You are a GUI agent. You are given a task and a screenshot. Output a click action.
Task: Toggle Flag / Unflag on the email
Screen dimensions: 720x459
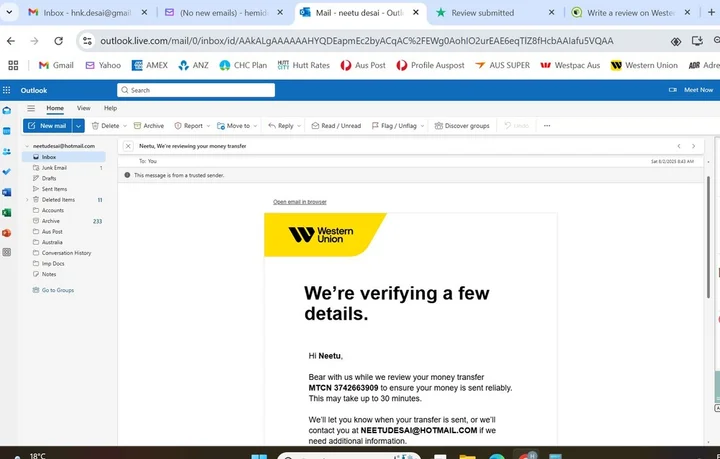point(394,126)
